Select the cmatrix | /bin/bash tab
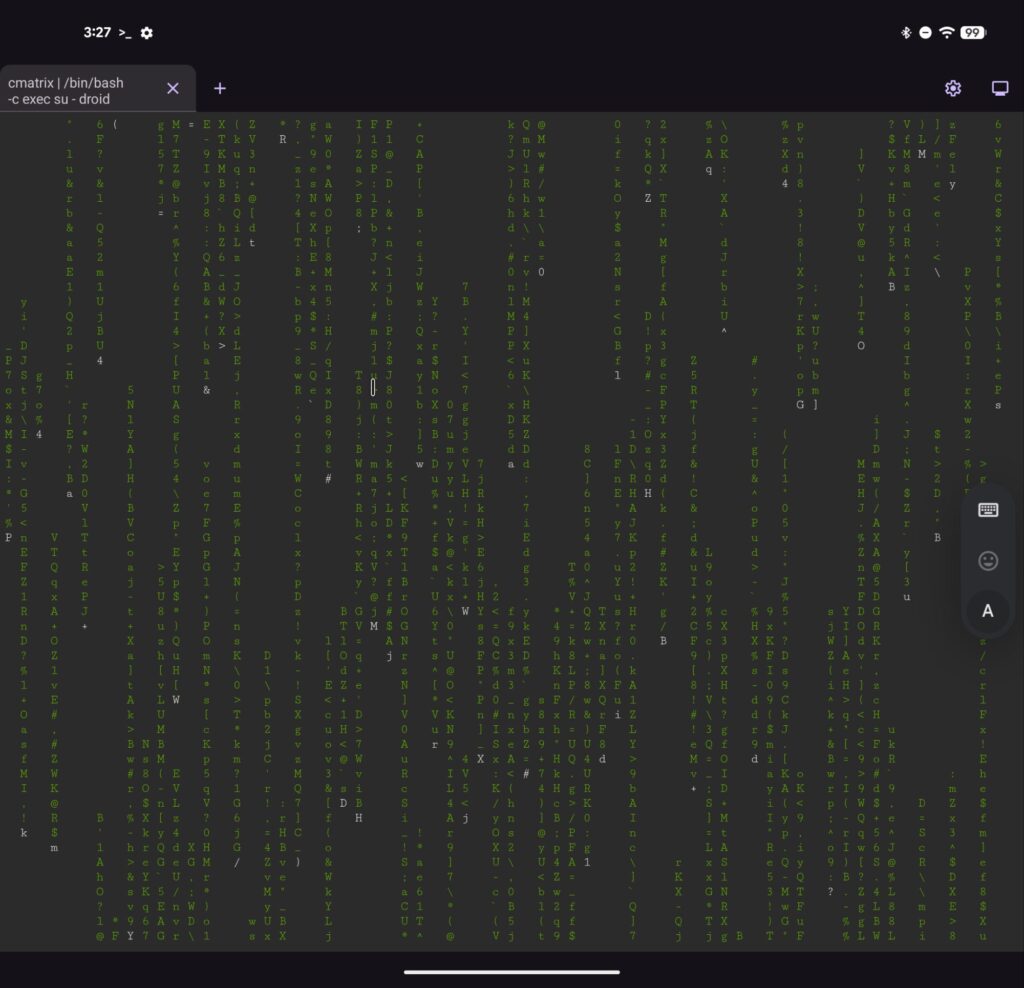Image resolution: width=1024 pixels, height=988 pixels. [80, 90]
